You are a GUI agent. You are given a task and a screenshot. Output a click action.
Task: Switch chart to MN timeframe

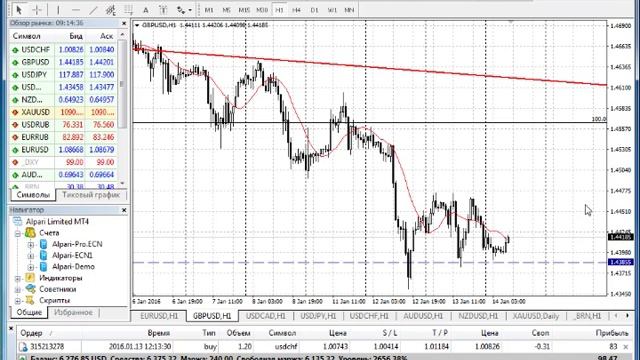[x=349, y=10]
